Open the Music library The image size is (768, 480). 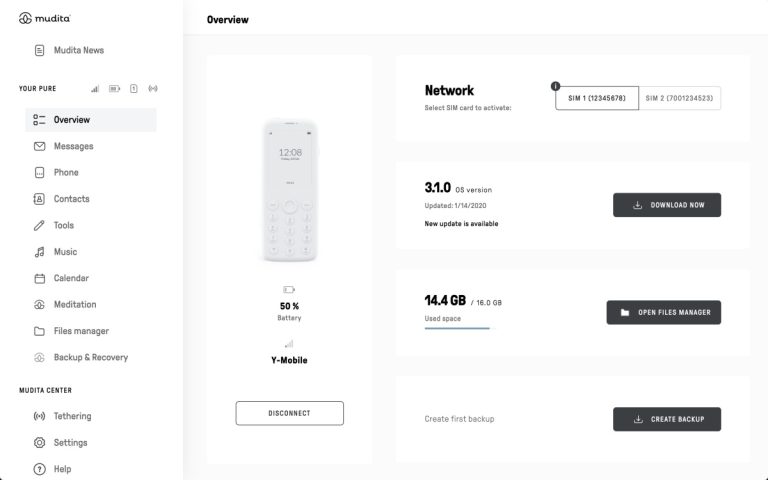[65, 252]
